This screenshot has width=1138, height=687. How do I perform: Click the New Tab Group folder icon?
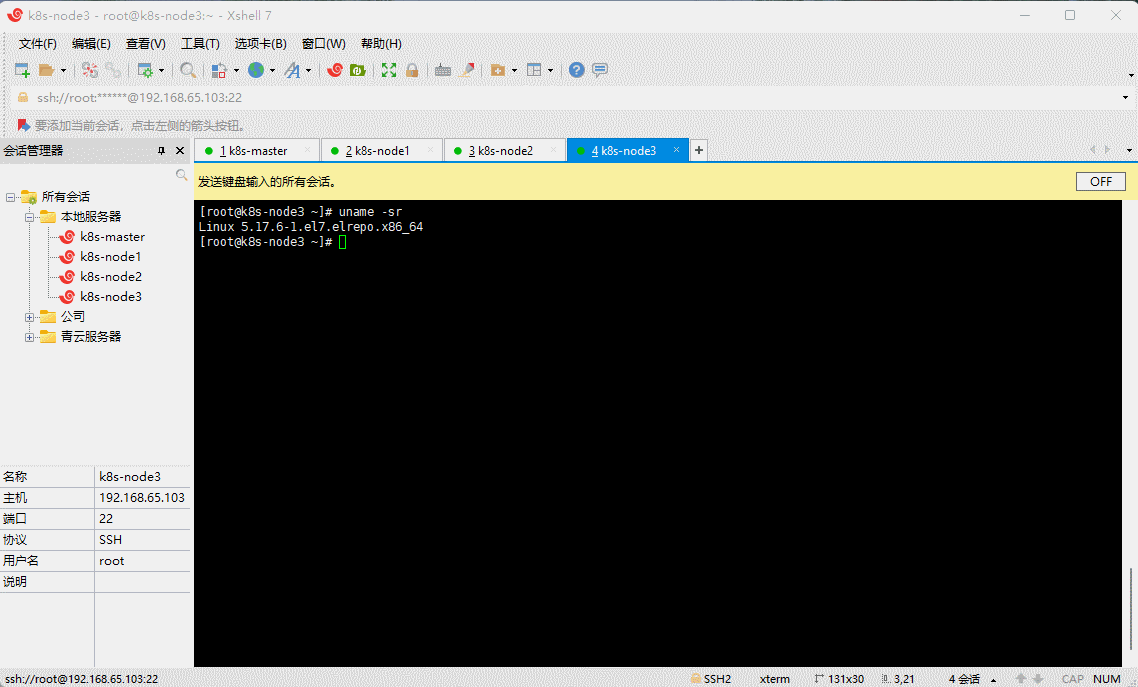point(498,70)
